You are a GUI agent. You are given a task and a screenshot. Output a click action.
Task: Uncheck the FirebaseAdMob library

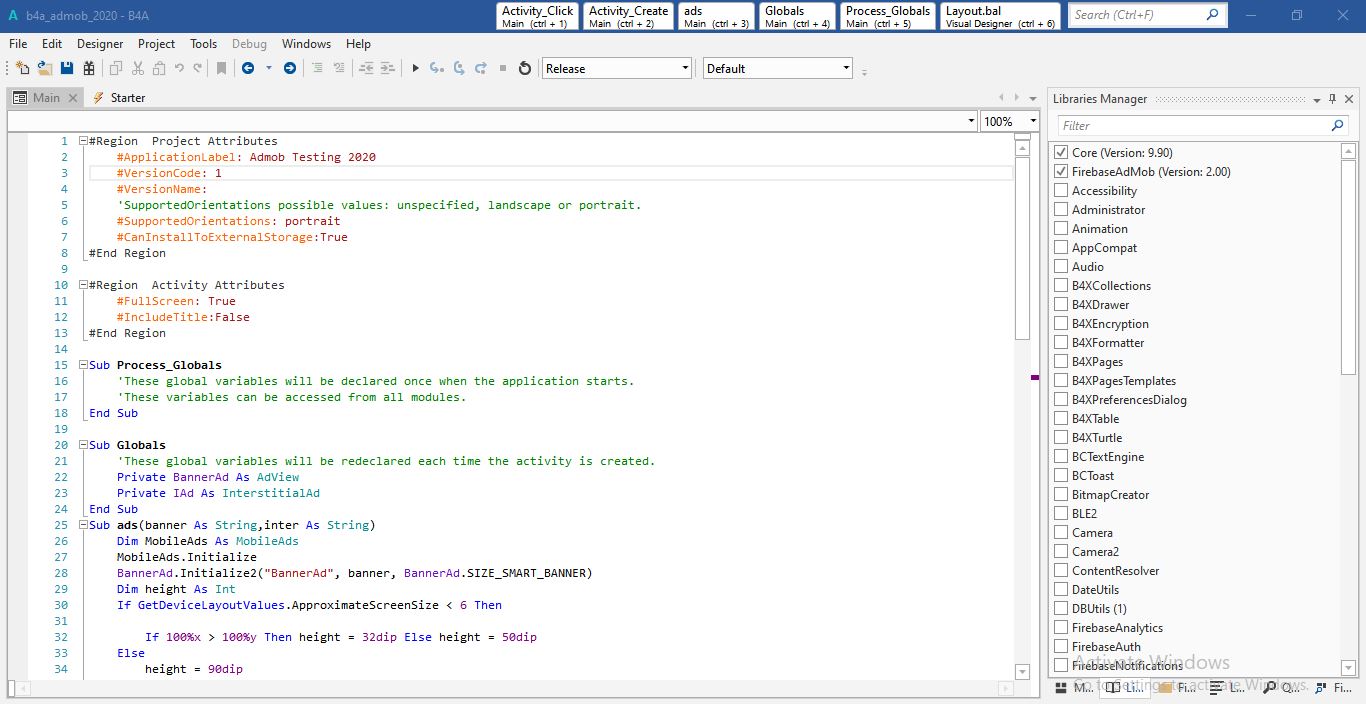click(1061, 172)
